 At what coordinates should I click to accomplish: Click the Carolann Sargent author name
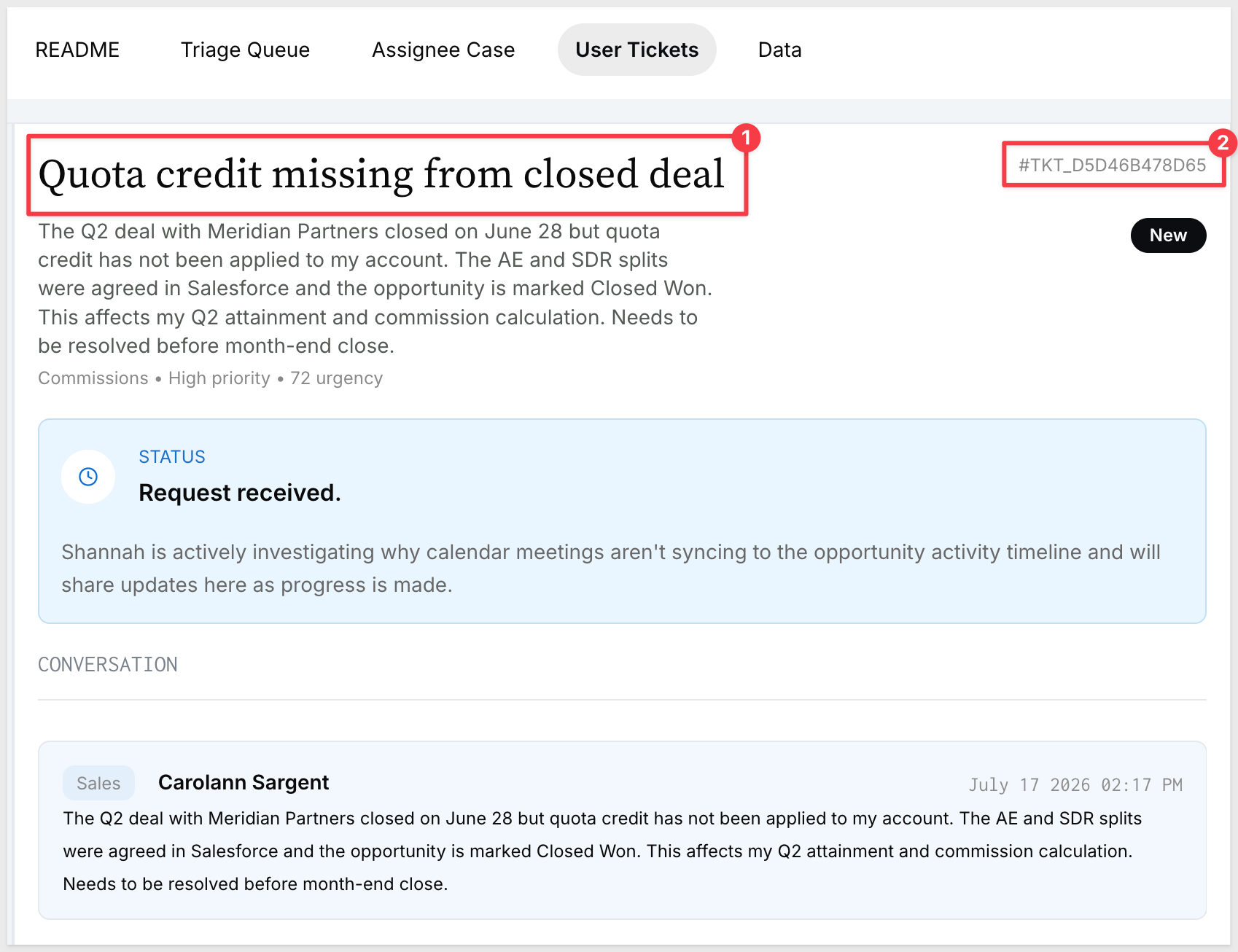click(x=244, y=782)
